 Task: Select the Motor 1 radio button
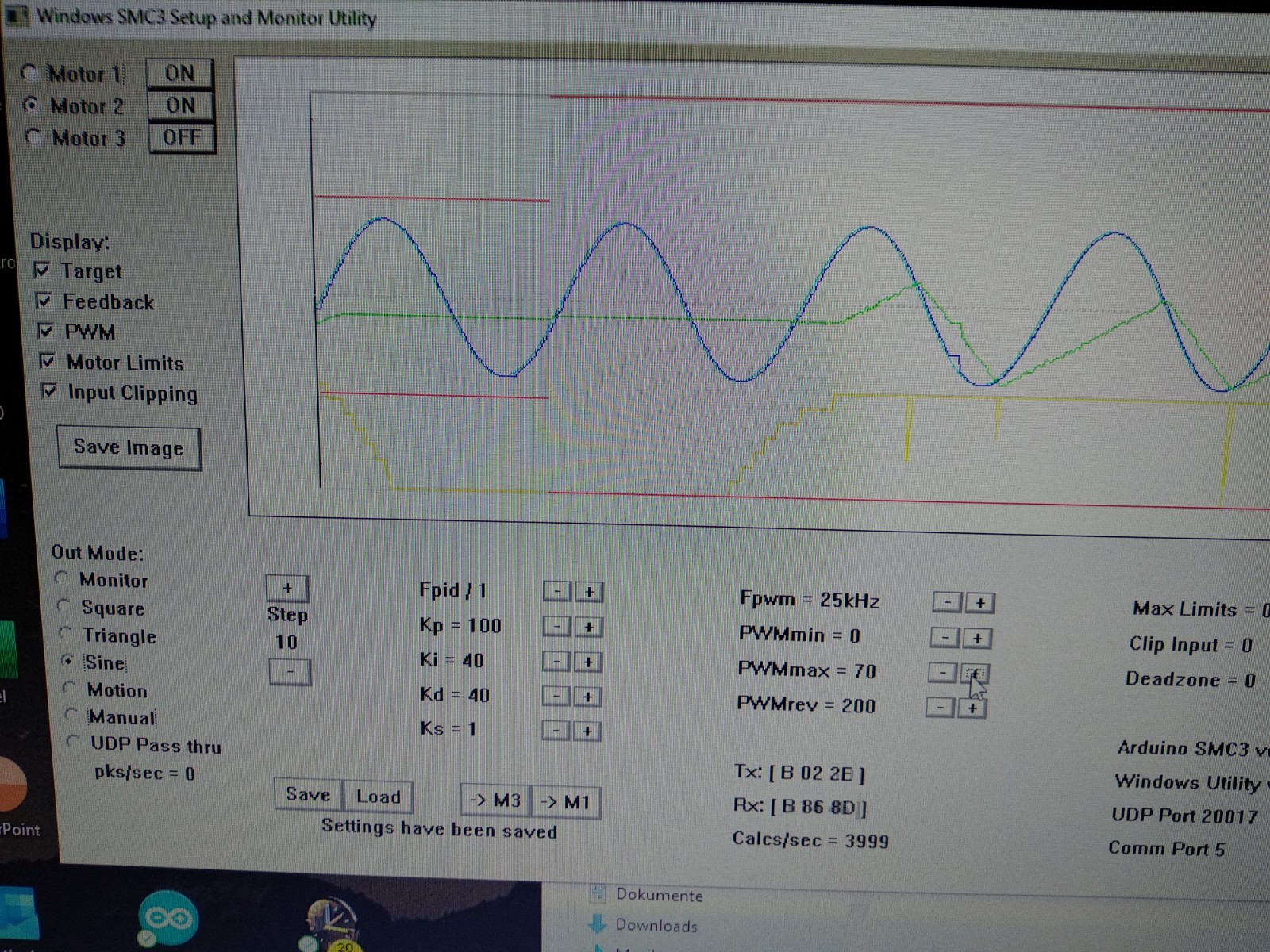29,74
